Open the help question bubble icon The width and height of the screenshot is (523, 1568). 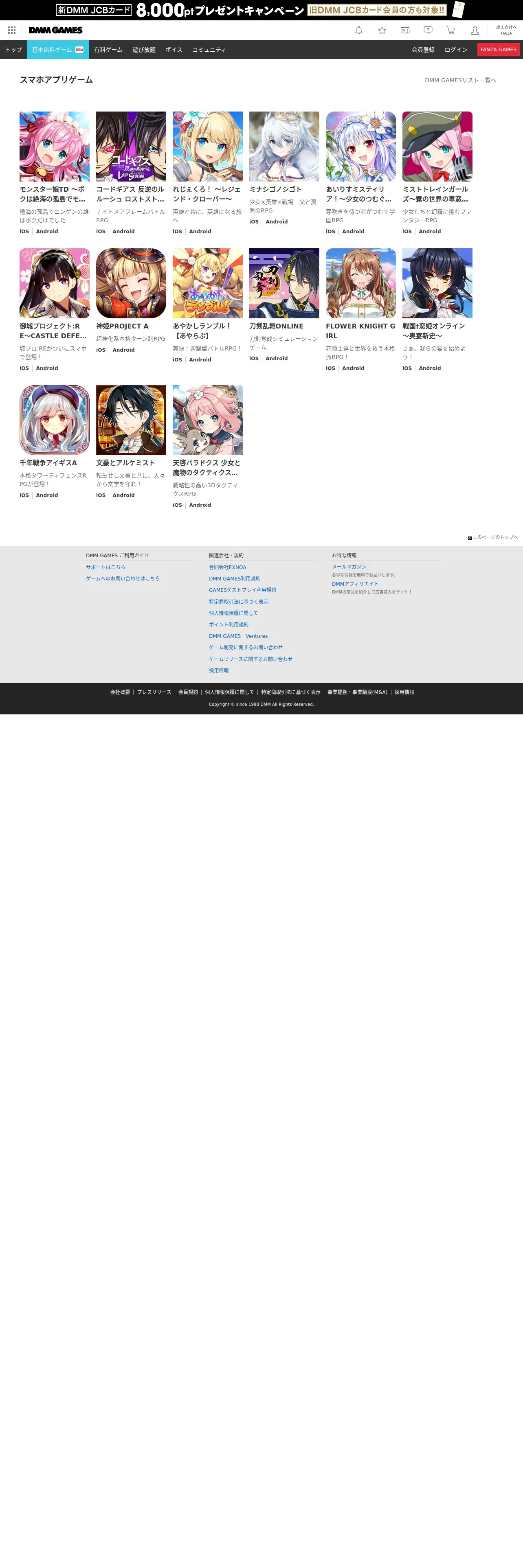click(x=428, y=30)
